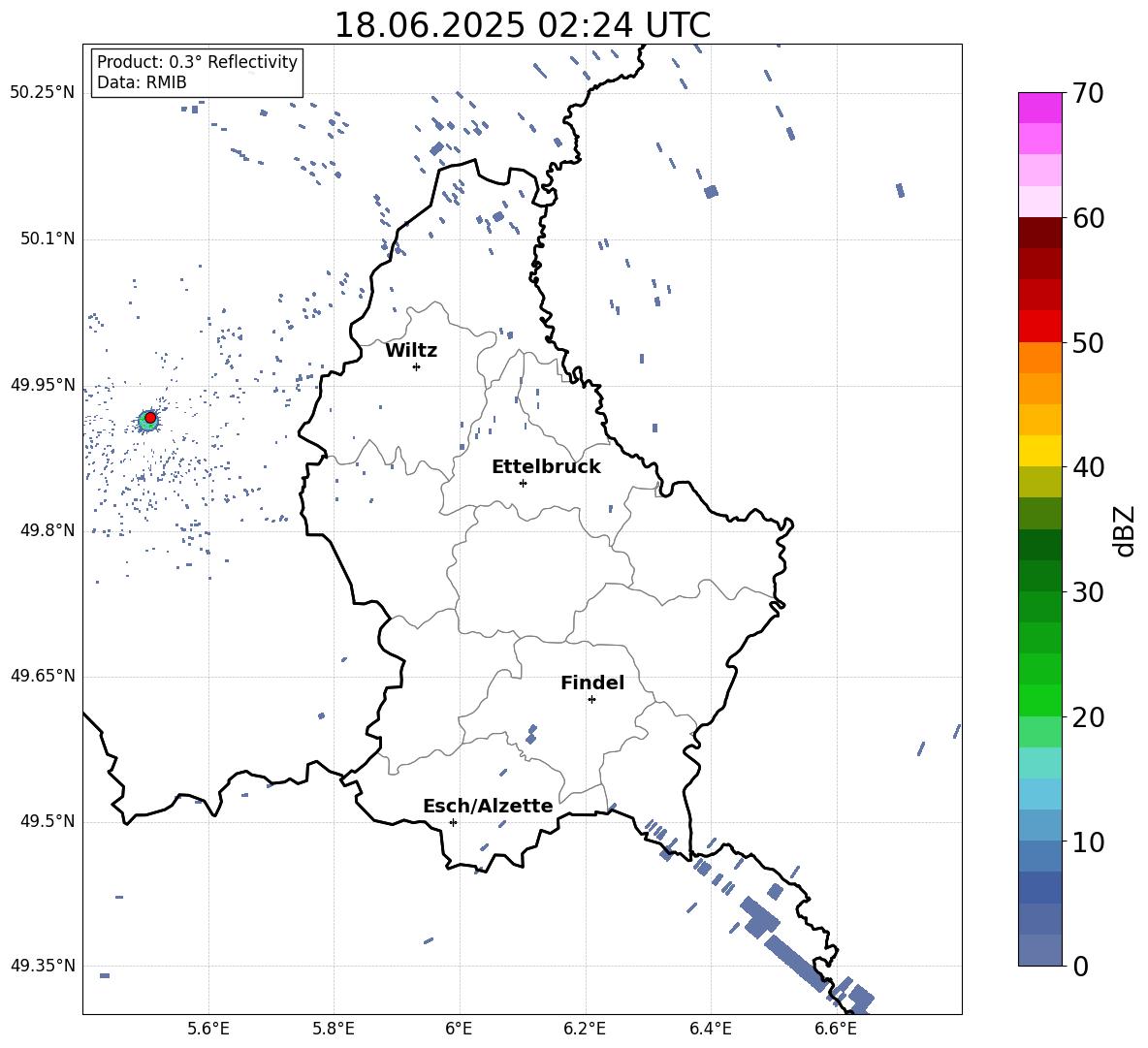Click the colorbar tick value 60
The image size is (1148, 1048).
pos(1088,218)
